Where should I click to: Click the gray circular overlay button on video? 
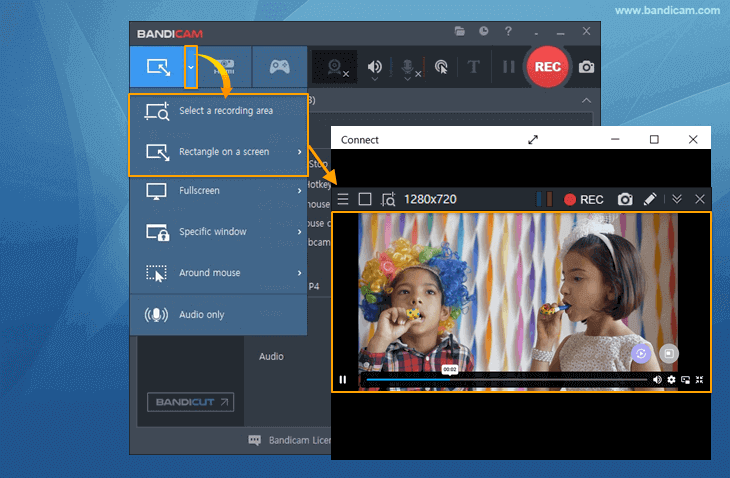pos(669,354)
